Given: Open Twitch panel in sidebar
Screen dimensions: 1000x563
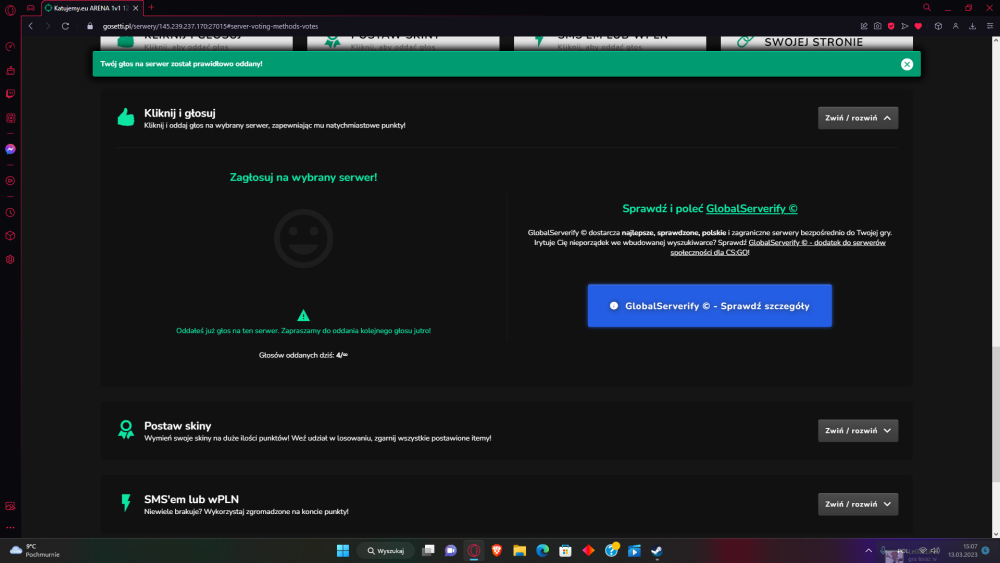Looking at the screenshot, I should click(x=10, y=94).
